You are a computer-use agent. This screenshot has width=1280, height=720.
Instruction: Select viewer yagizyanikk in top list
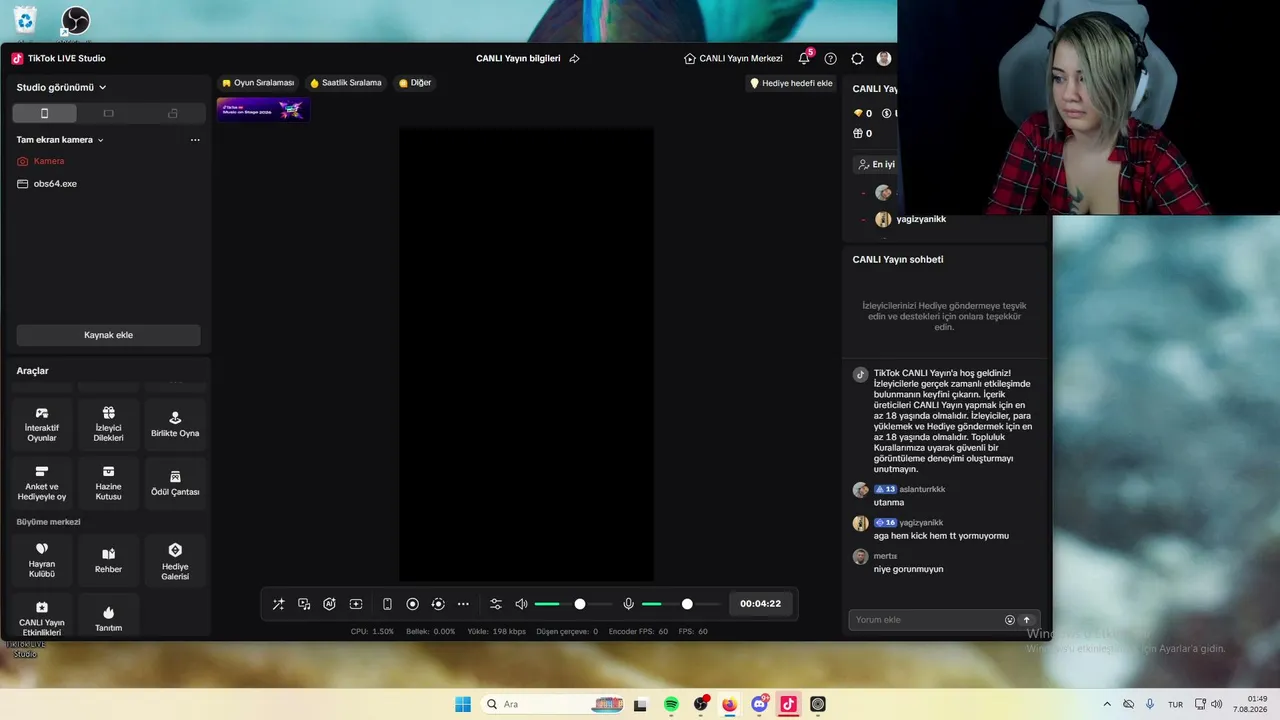pos(921,219)
